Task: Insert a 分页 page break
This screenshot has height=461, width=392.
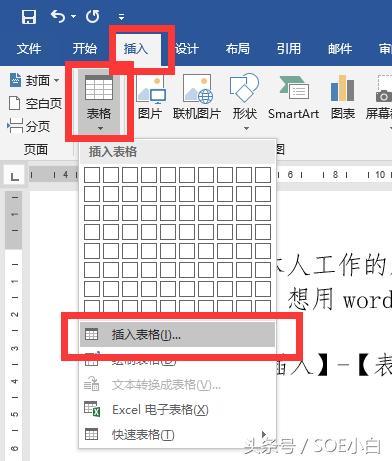Action: [29, 126]
